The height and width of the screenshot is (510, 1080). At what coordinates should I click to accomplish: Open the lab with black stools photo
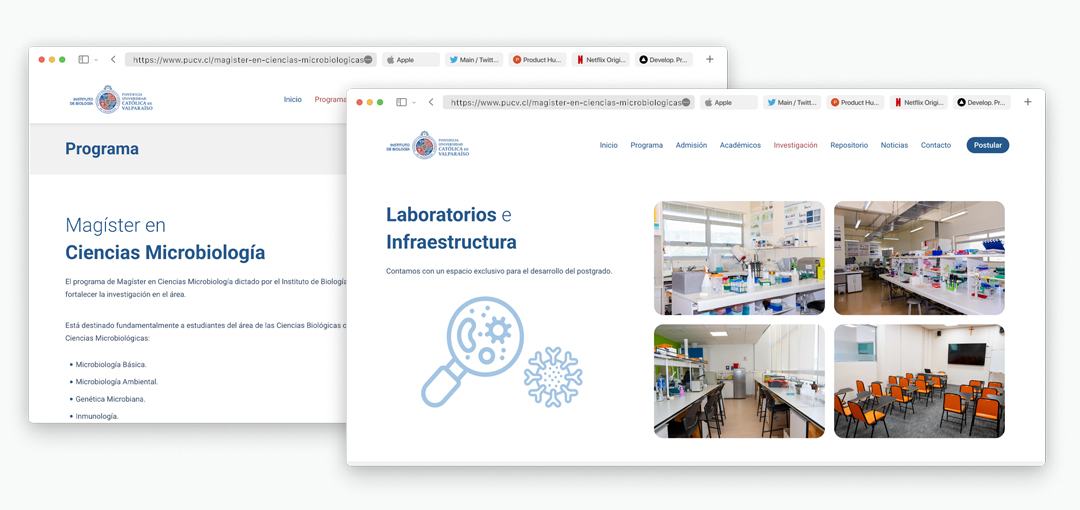tap(739, 381)
